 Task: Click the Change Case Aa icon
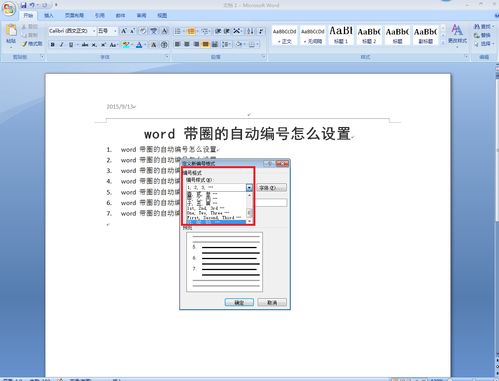click(x=113, y=44)
